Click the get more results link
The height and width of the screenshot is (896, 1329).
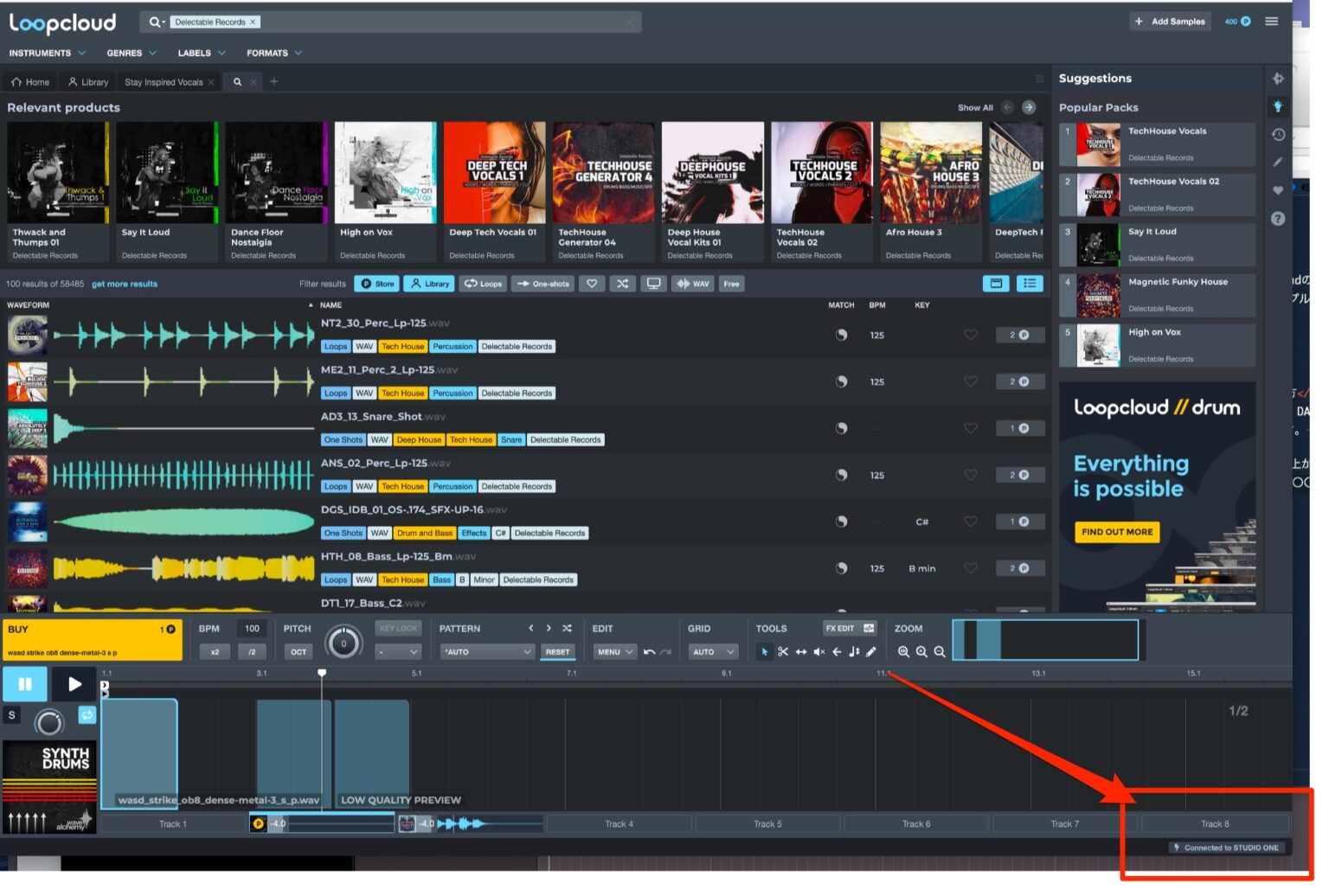[x=125, y=284]
